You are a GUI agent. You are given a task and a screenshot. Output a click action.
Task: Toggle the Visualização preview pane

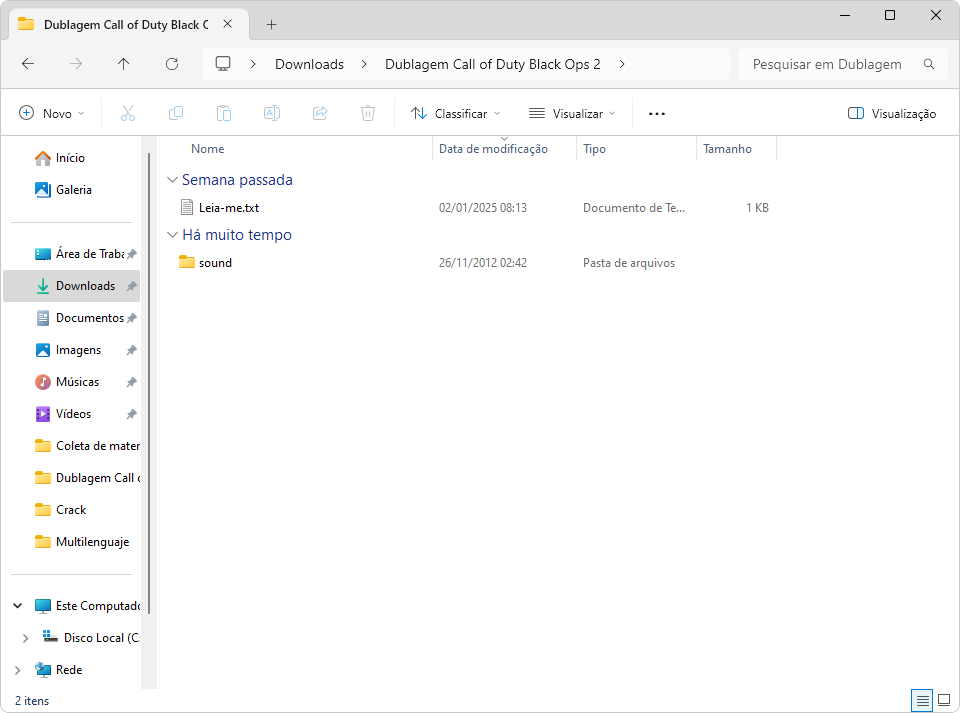(891, 113)
